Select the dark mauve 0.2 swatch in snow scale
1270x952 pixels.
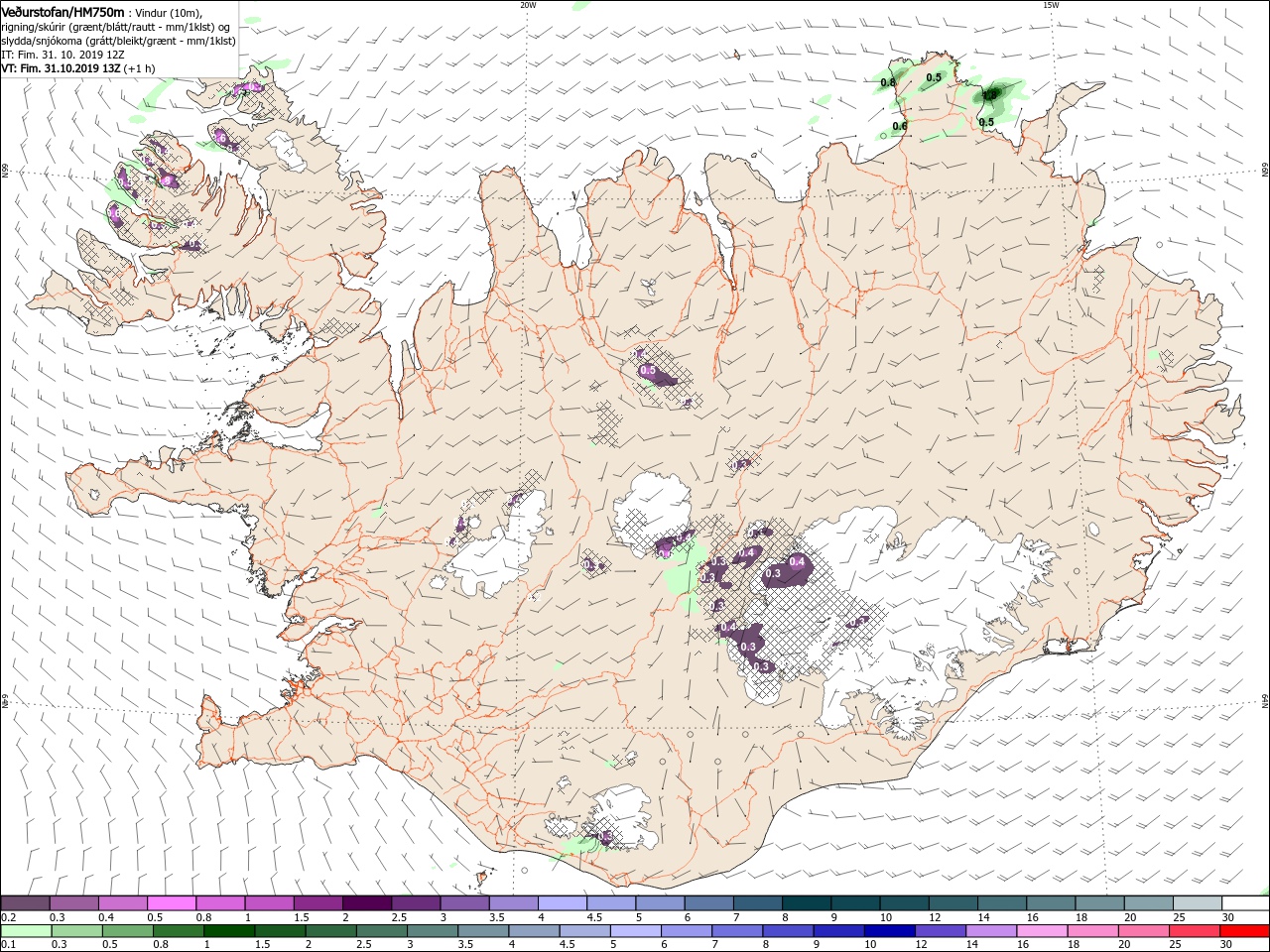pyautogui.click(x=25, y=903)
